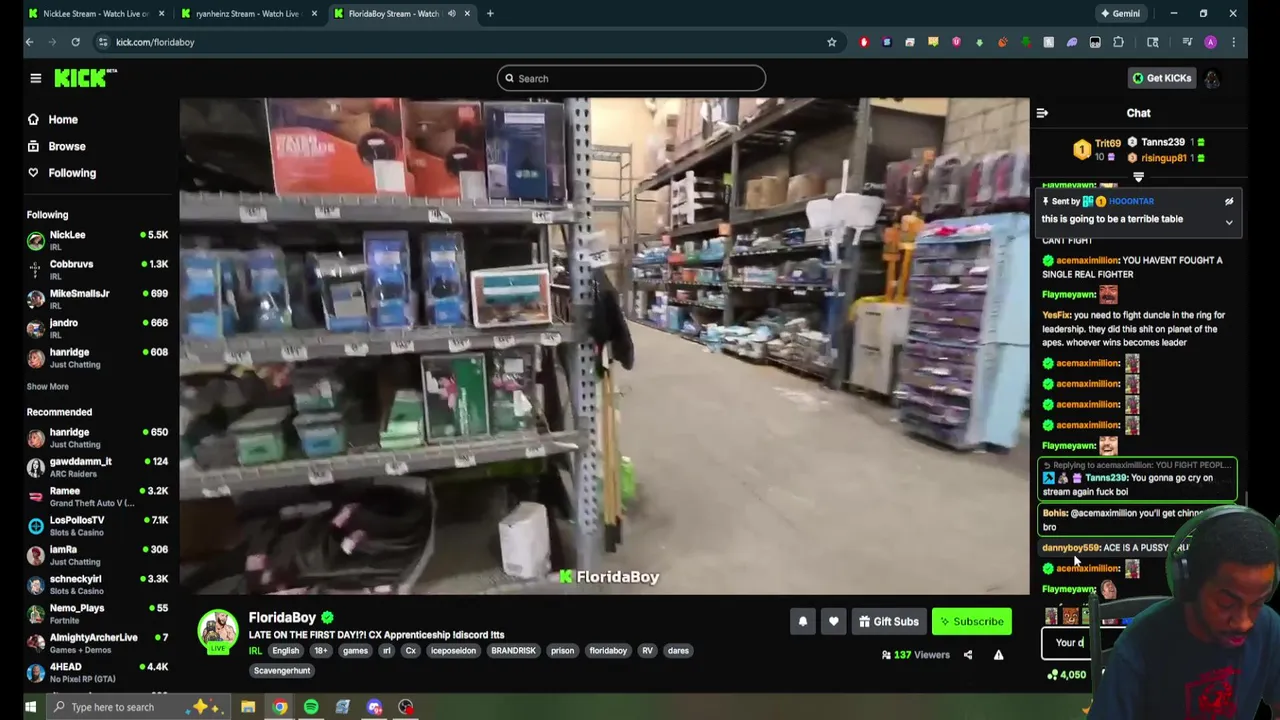The width and height of the screenshot is (1280, 720).
Task: Click the Gemini button in title bar
Action: (x=1120, y=13)
